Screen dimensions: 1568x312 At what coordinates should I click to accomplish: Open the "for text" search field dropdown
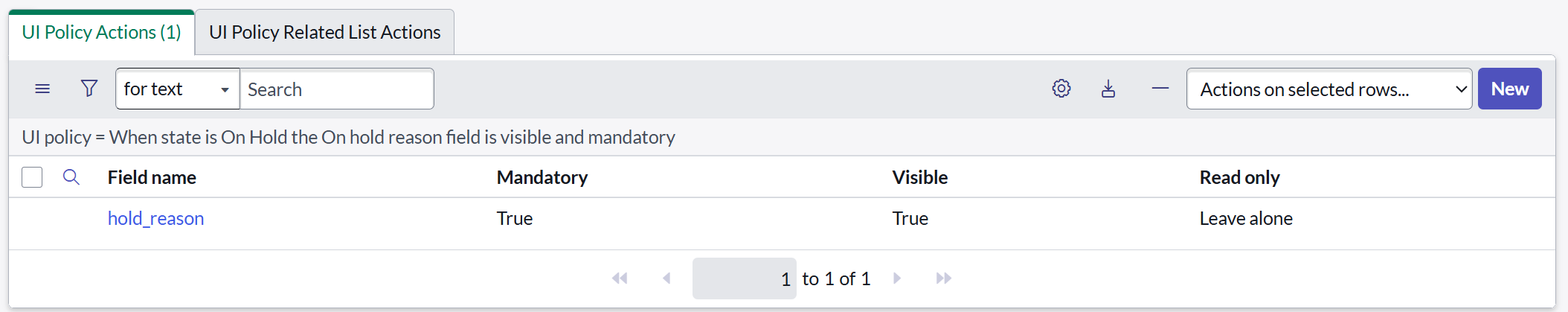[177, 89]
